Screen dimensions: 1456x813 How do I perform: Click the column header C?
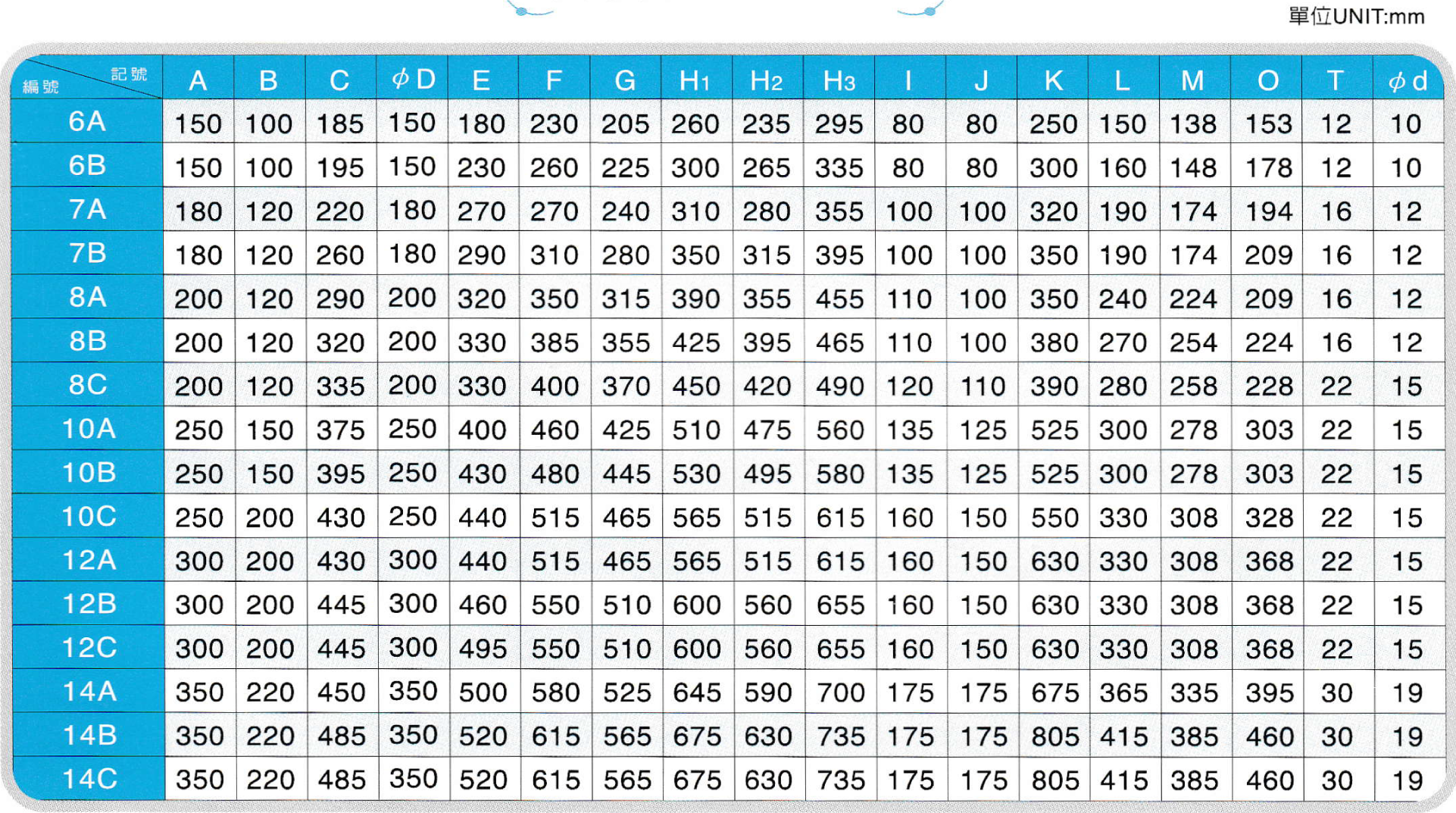(x=339, y=80)
